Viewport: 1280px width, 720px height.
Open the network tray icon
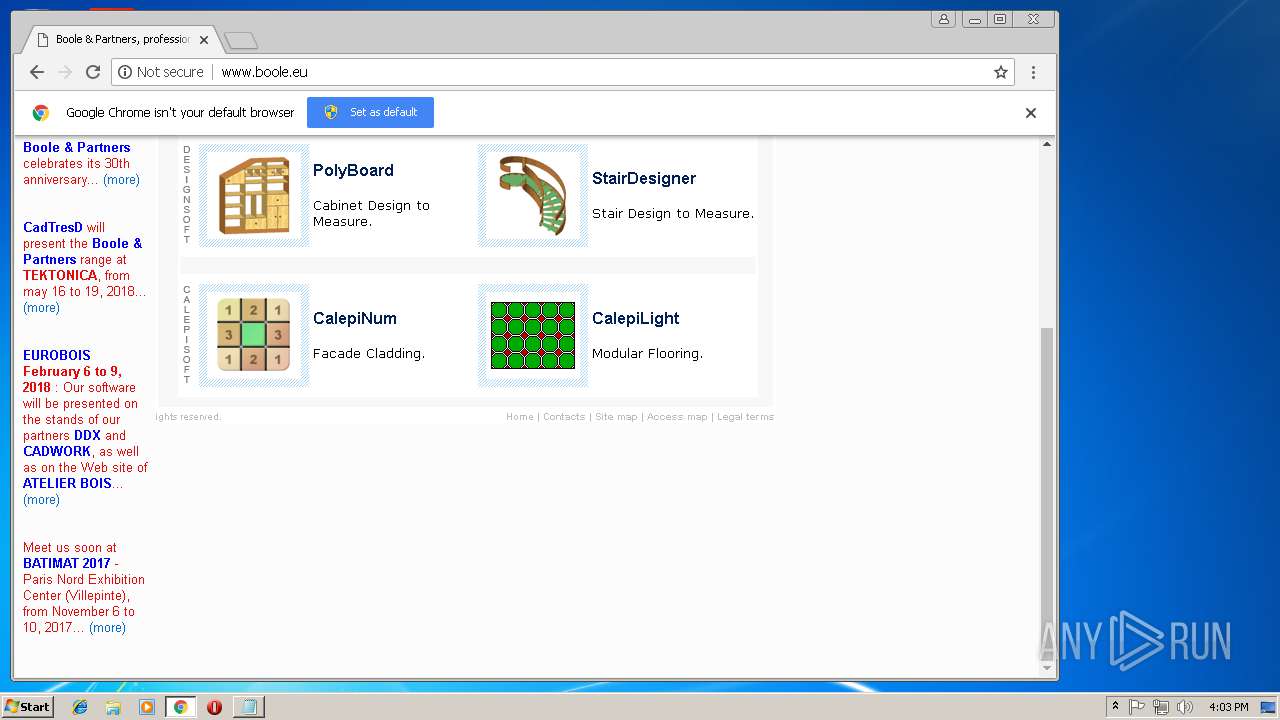click(1161, 707)
